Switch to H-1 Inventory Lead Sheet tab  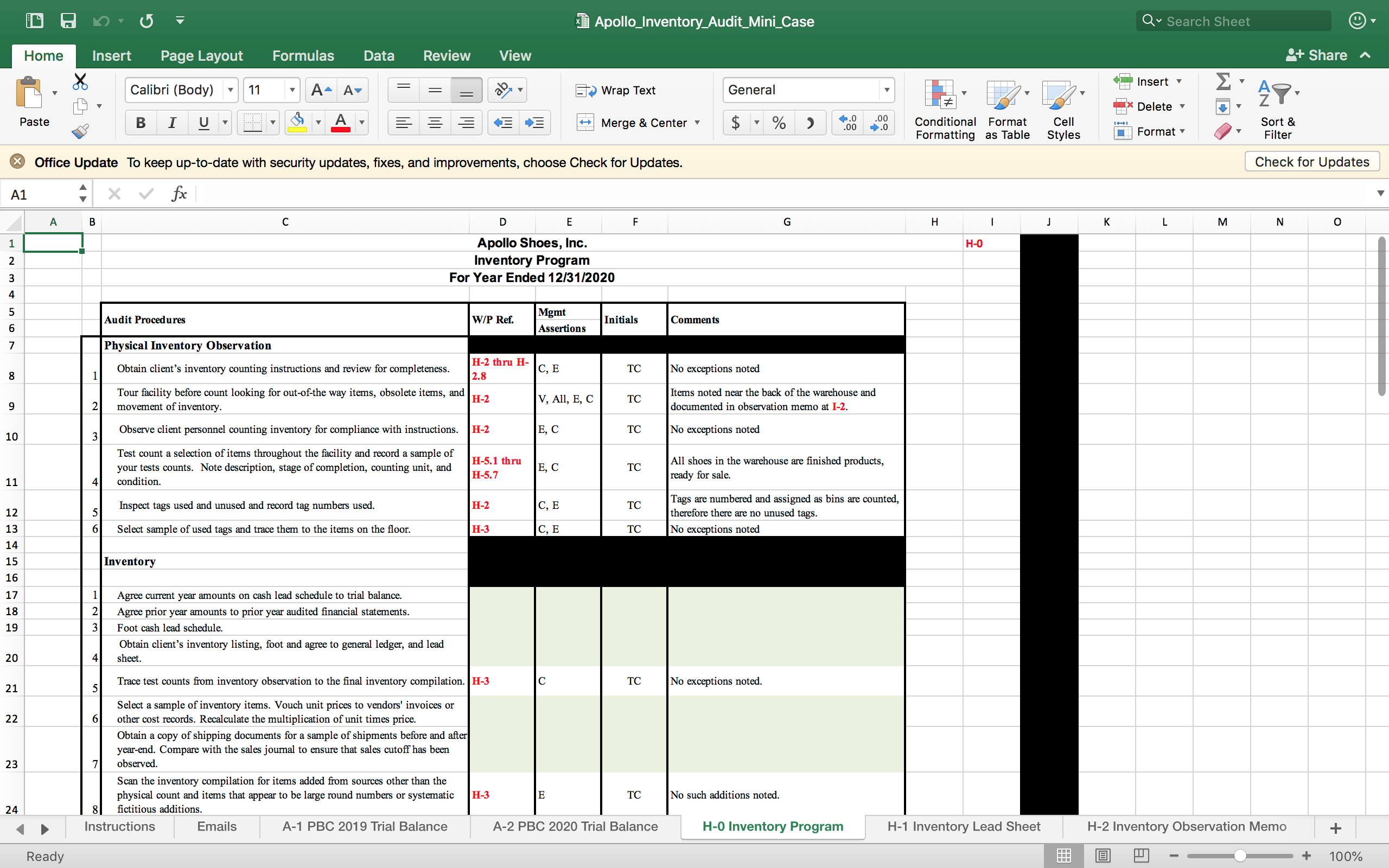click(x=963, y=826)
